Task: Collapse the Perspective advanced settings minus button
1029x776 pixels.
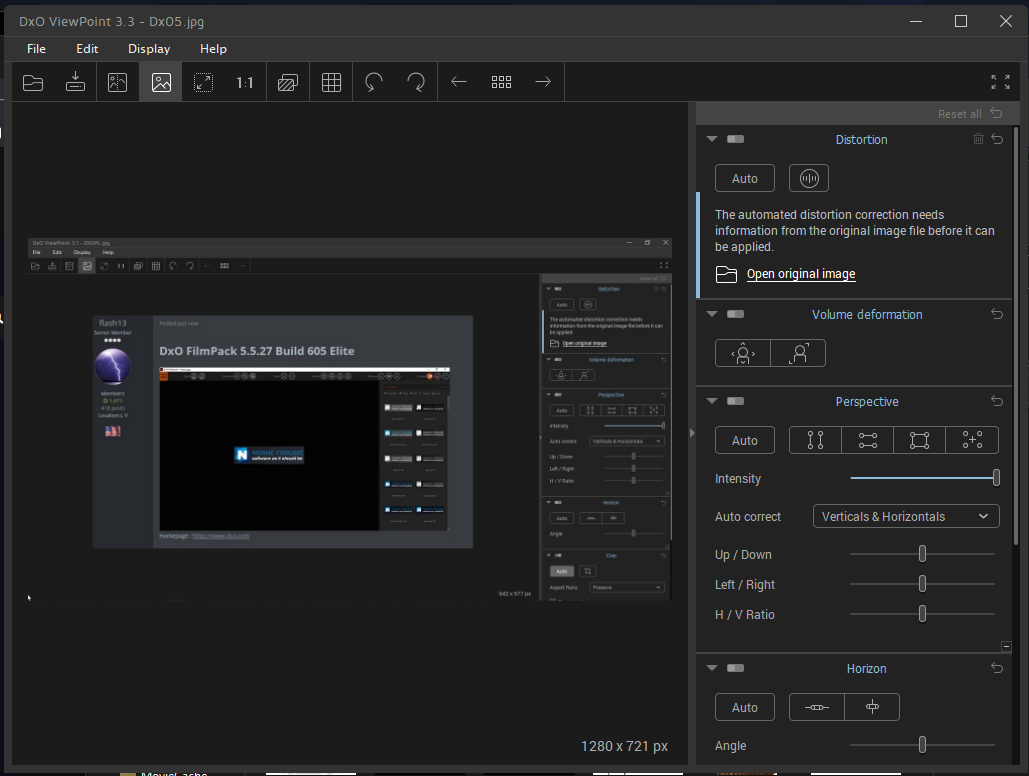Action: point(1006,647)
